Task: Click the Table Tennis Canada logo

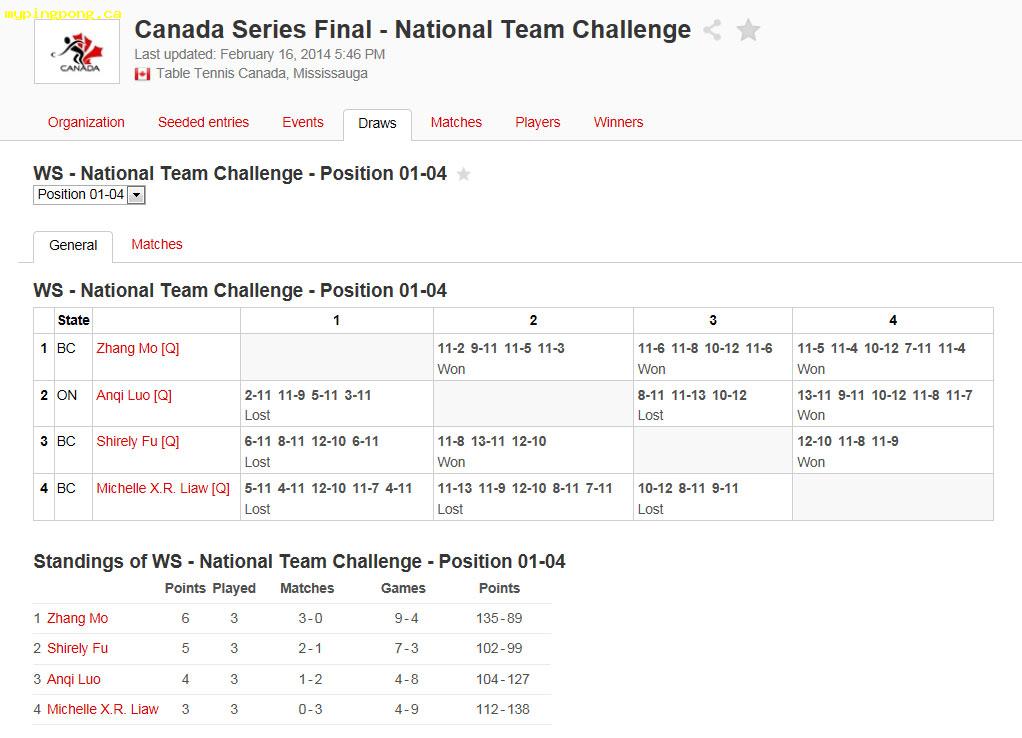Action: click(77, 52)
